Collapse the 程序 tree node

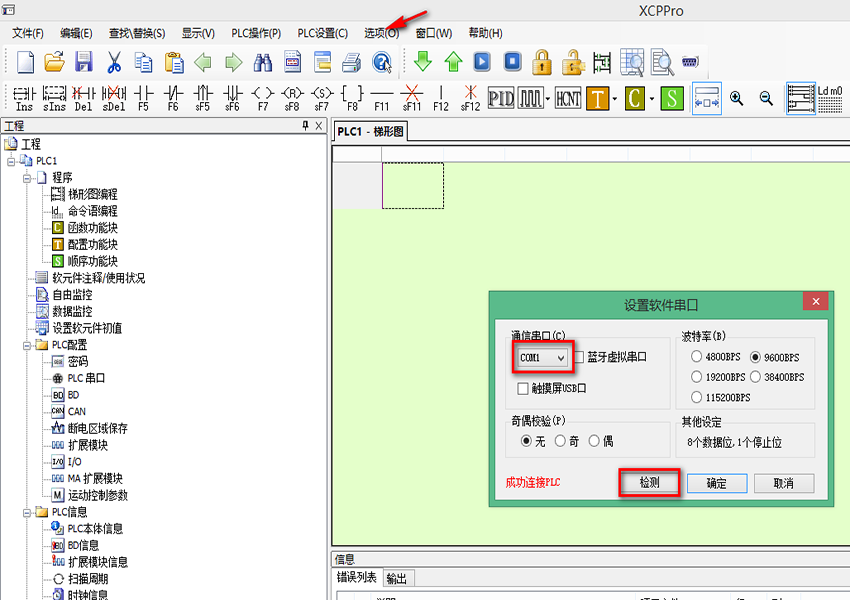(x=26, y=178)
